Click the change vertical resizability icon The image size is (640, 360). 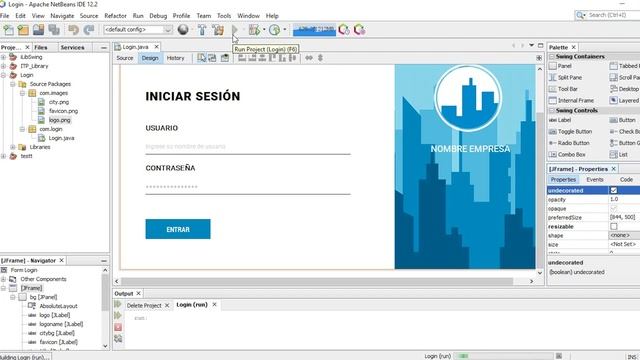click(x=320, y=58)
